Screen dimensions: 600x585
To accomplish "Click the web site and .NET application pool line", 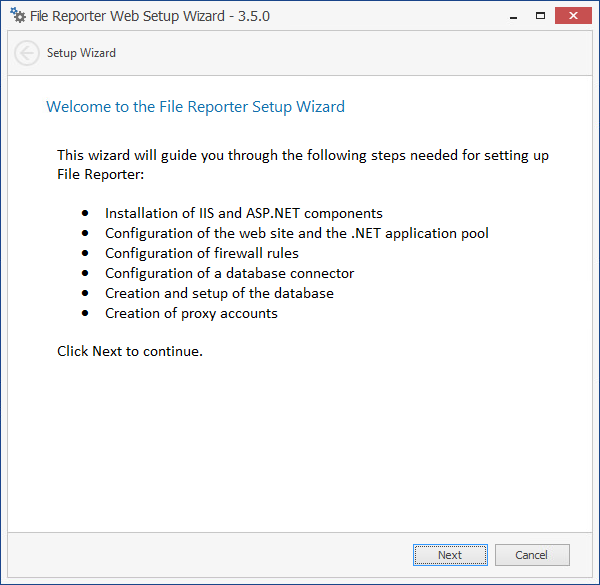I will click(x=296, y=233).
